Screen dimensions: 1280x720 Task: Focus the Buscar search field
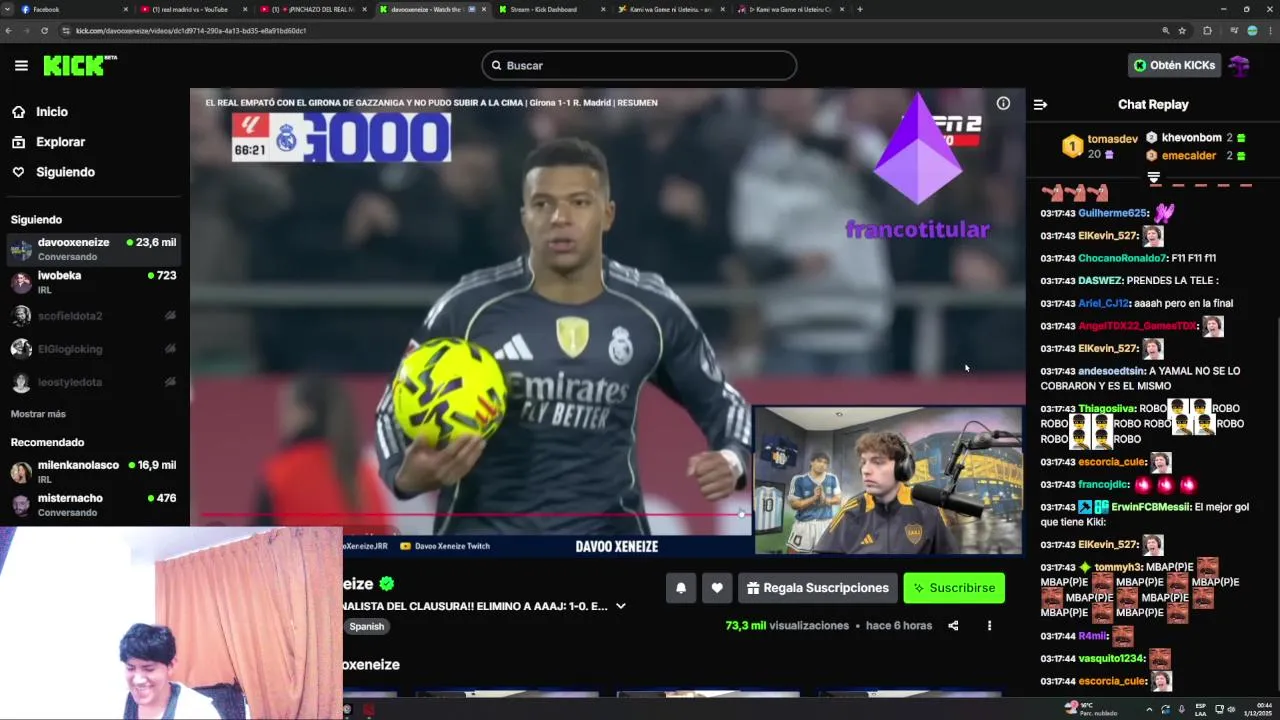[639, 65]
